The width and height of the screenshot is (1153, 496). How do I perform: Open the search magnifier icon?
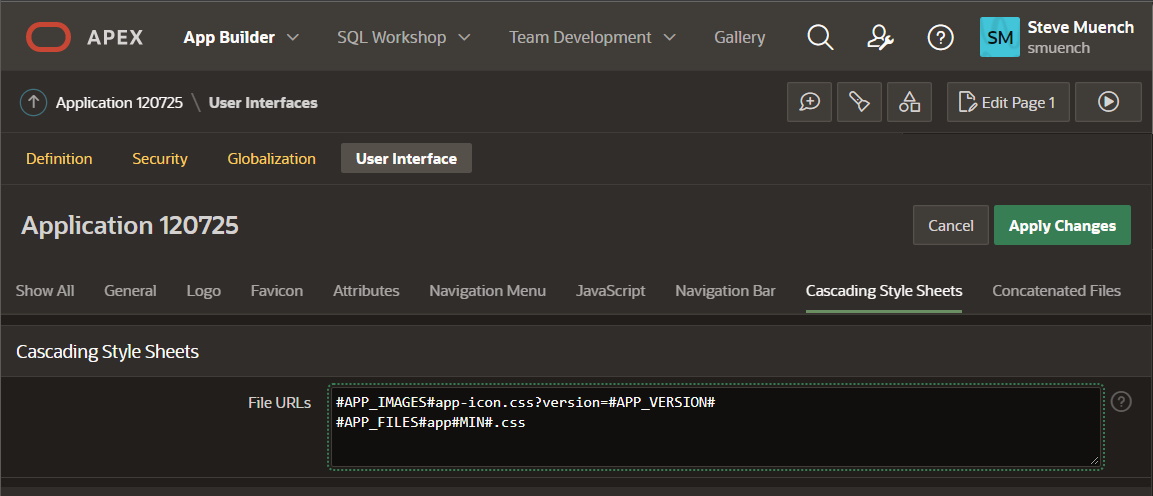pos(820,38)
